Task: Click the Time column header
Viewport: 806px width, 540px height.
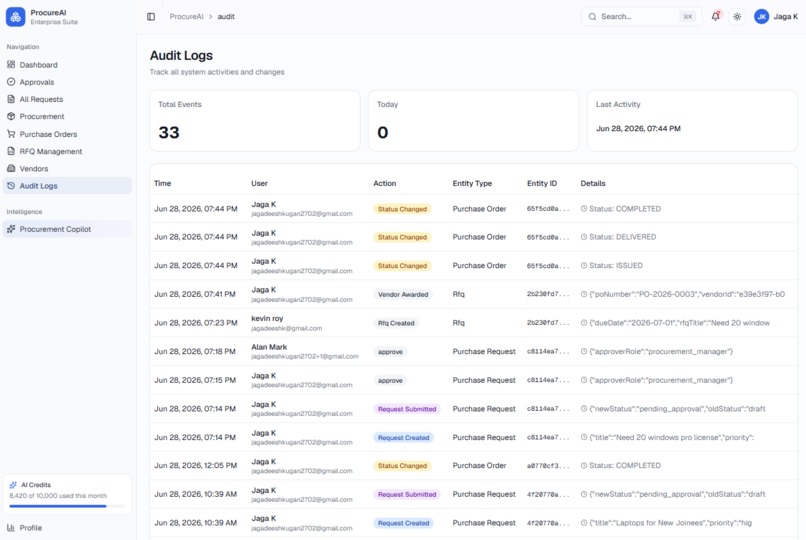Action: coord(162,183)
